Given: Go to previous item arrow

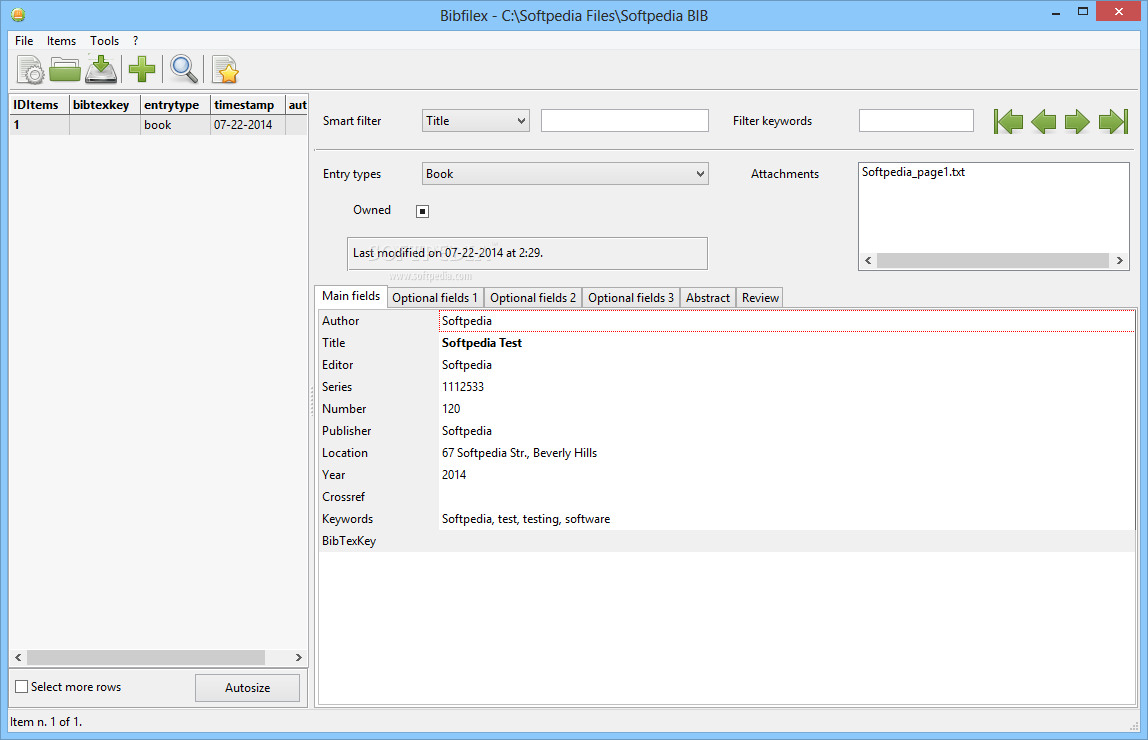Looking at the screenshot, I should pyautogui.click(x=1043, y=122).
